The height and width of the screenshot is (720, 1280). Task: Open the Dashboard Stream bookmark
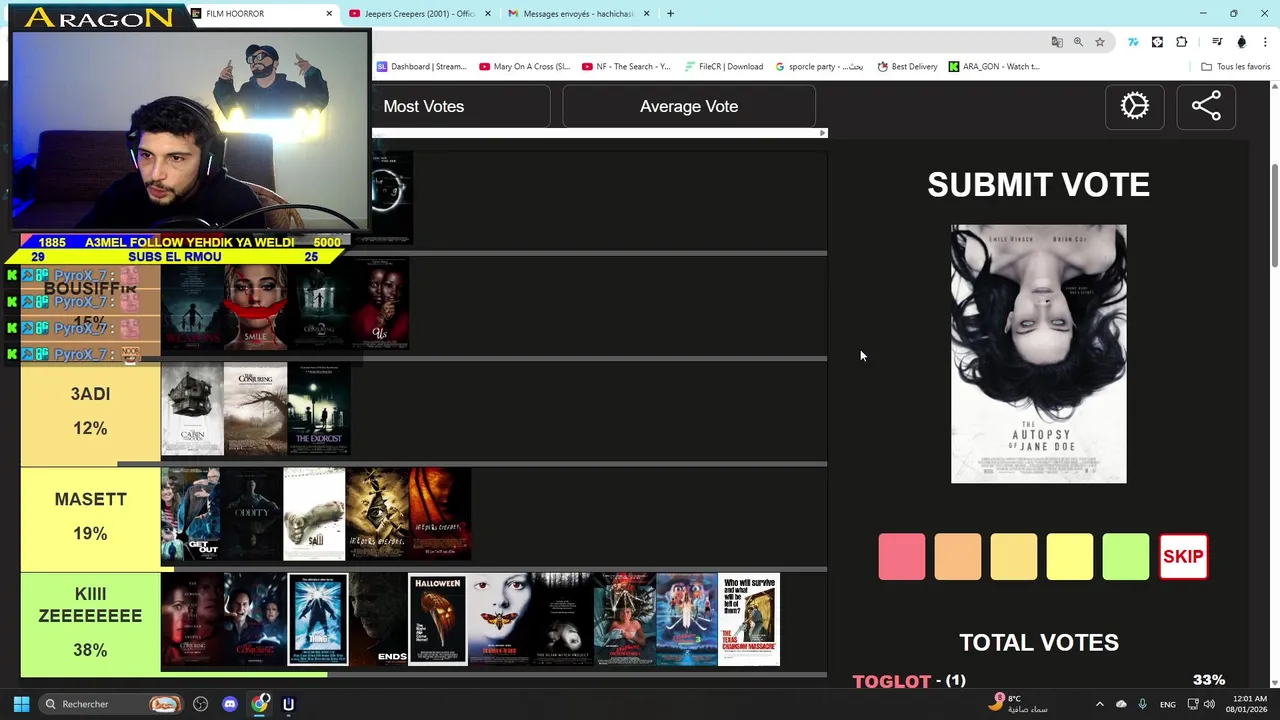pyautogui.click(x=421, y=67)
